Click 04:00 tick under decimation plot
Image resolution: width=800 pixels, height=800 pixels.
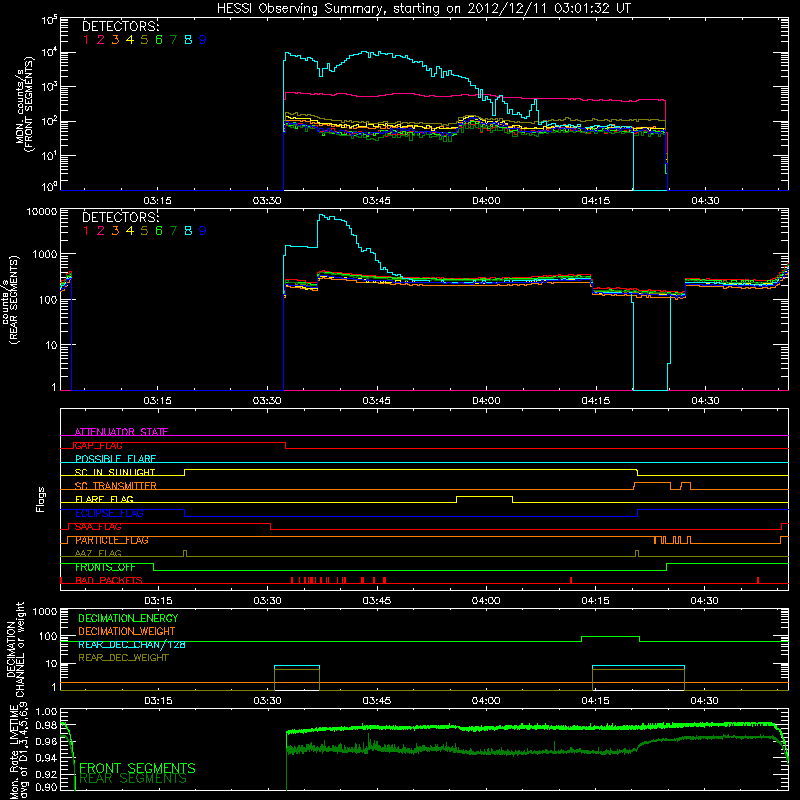click(486, 701)
